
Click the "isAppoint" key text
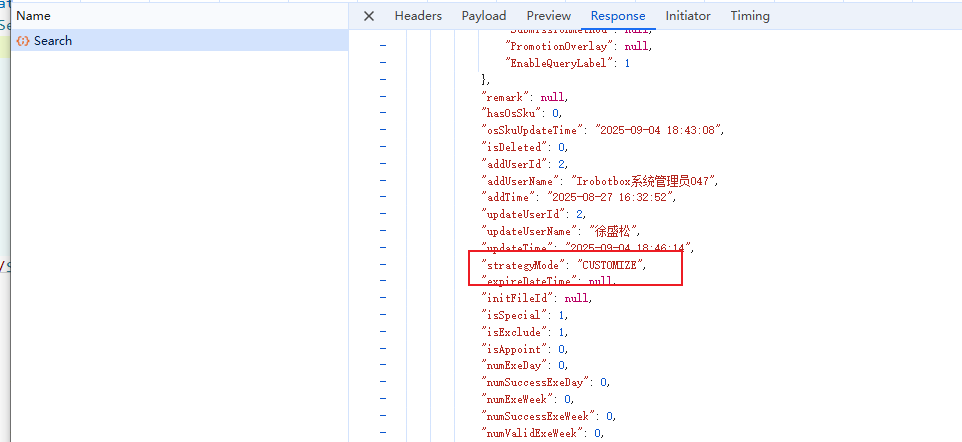click(x=514, y=349)
